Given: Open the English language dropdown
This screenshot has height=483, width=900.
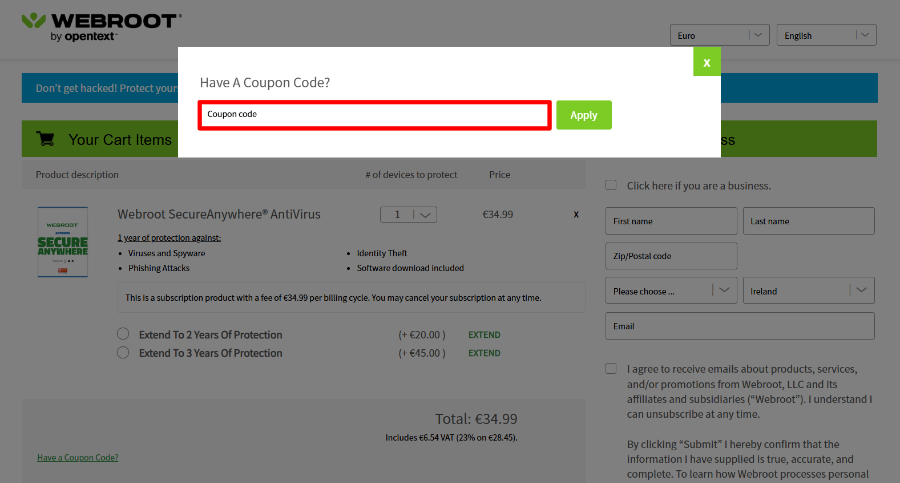Looking at the screenshot, I should (826, 35).
